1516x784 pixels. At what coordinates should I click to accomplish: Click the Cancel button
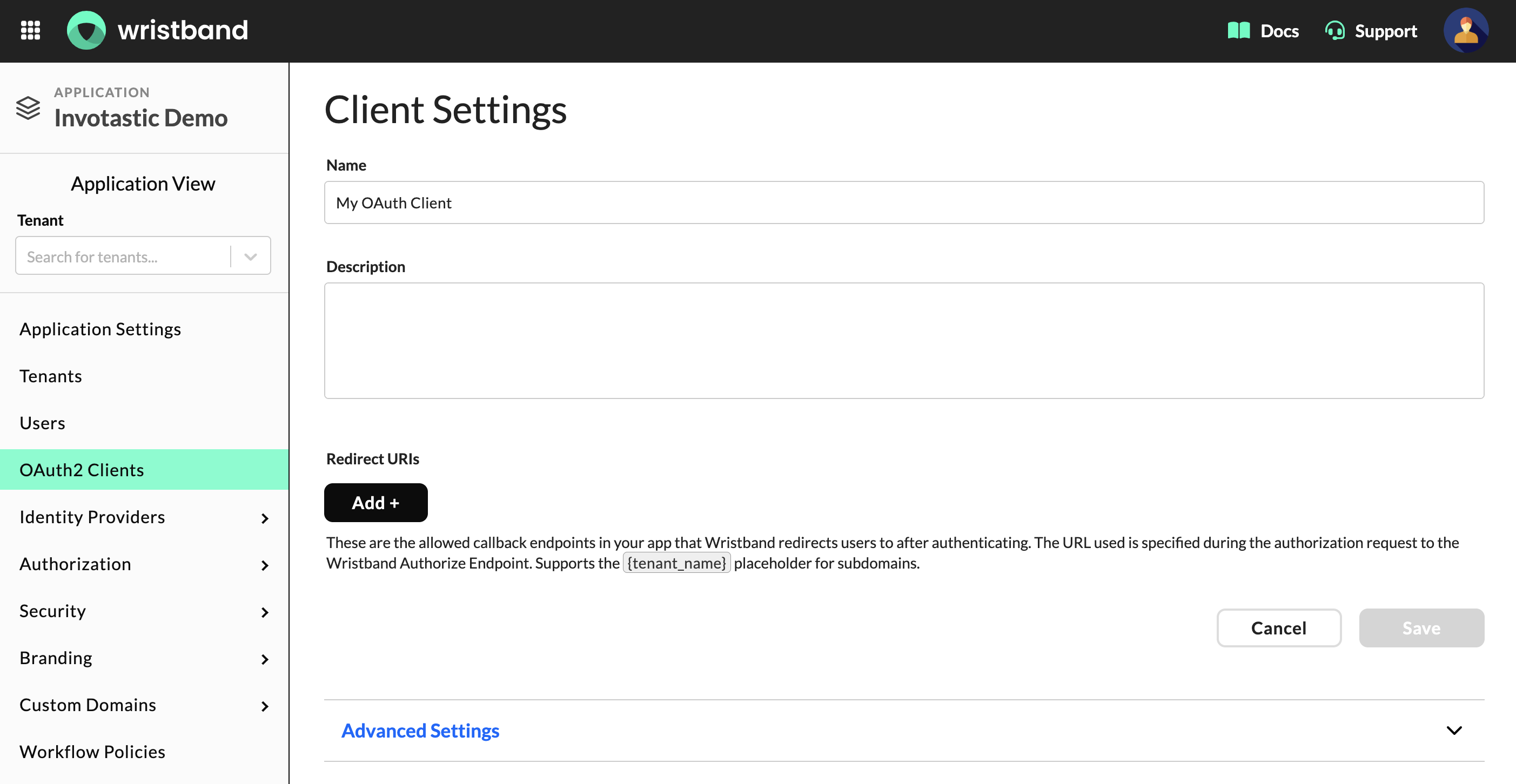[x=1278, y=627]
